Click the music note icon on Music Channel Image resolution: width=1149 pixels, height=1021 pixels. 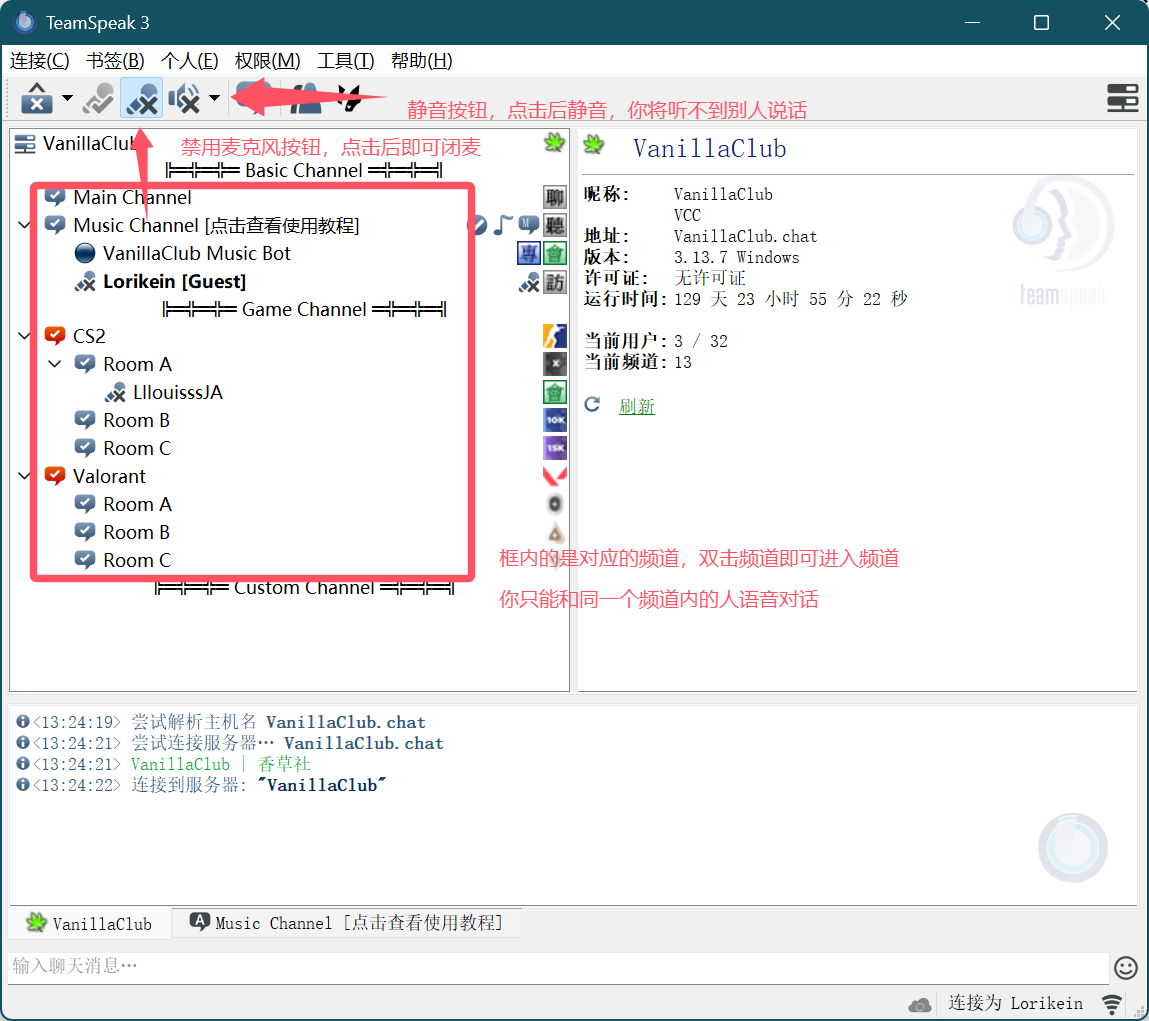pyautogui.click(x=502, y=225)
